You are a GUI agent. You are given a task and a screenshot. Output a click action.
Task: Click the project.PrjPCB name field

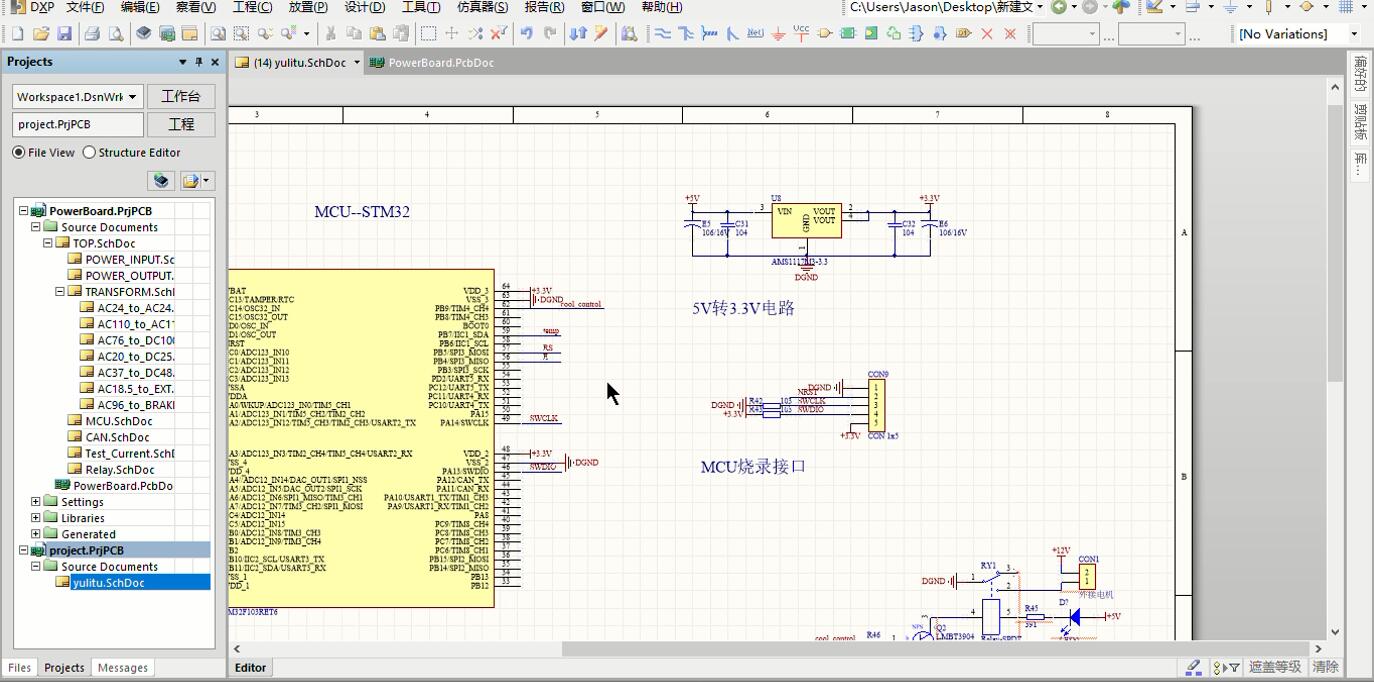click(78, 125)
